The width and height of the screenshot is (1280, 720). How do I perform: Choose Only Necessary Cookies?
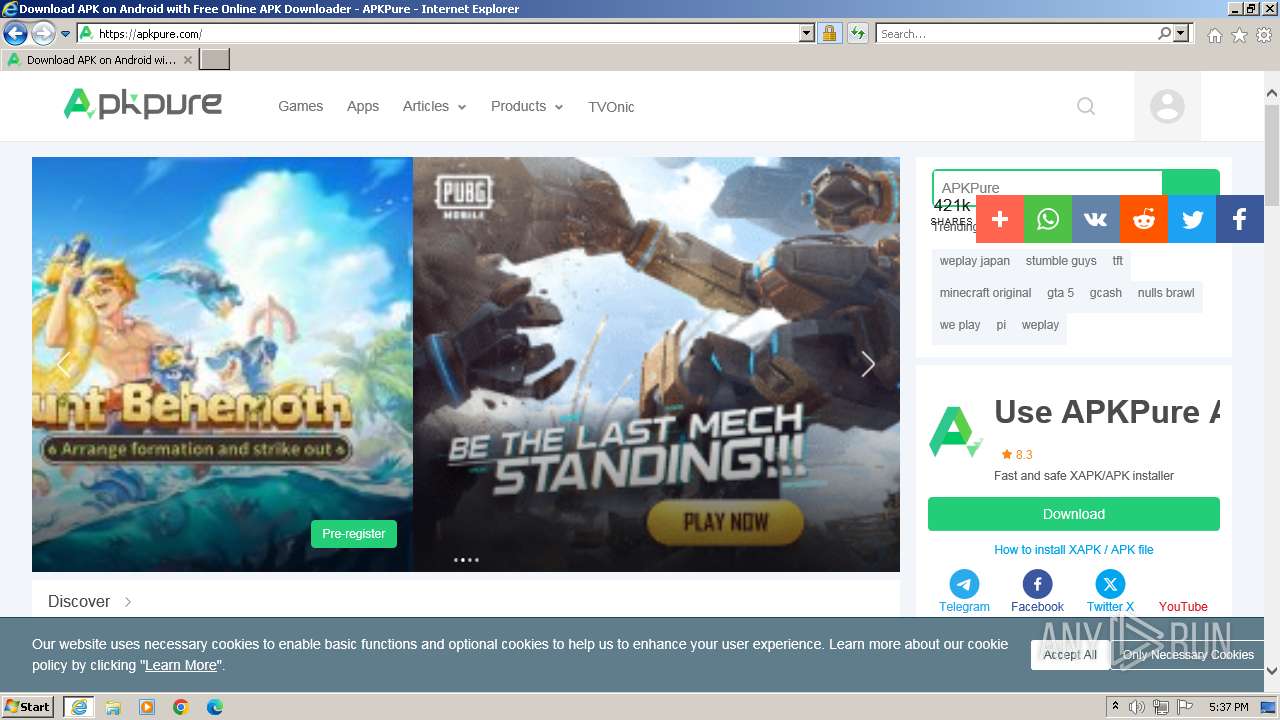1188,655
